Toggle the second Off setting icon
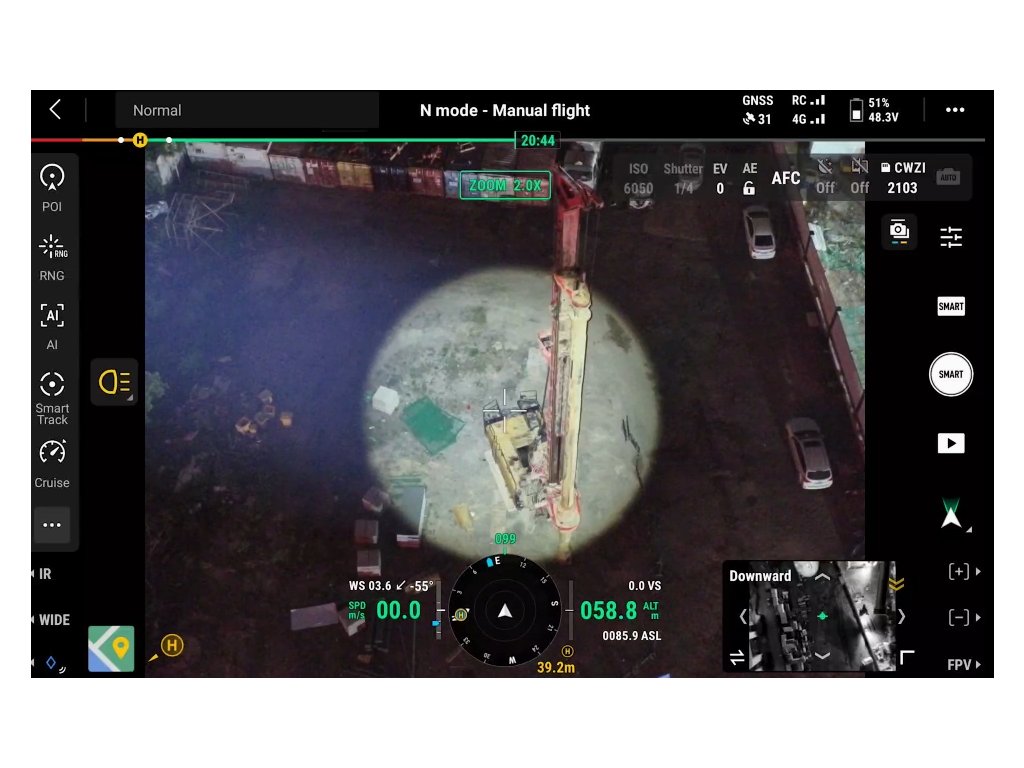 pyautogui.click(x=859, y=177)
